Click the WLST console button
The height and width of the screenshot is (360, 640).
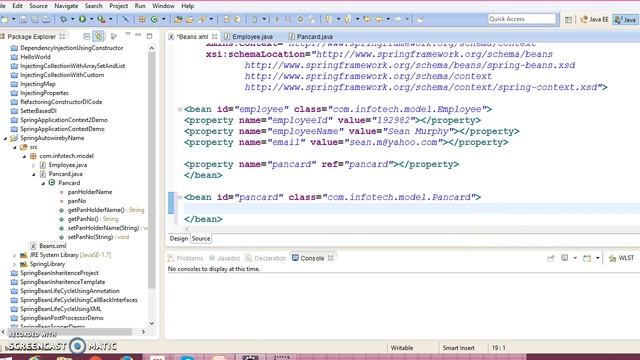coord(621,258)
